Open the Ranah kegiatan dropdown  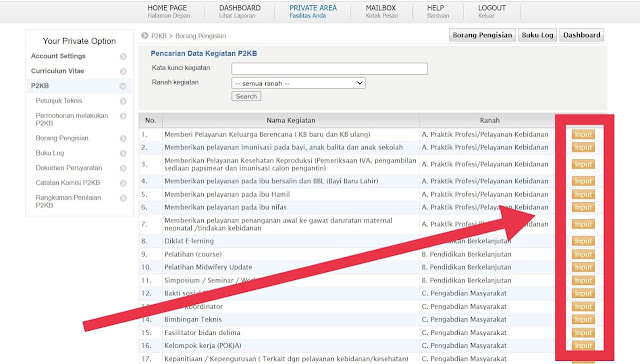(298, 83)
